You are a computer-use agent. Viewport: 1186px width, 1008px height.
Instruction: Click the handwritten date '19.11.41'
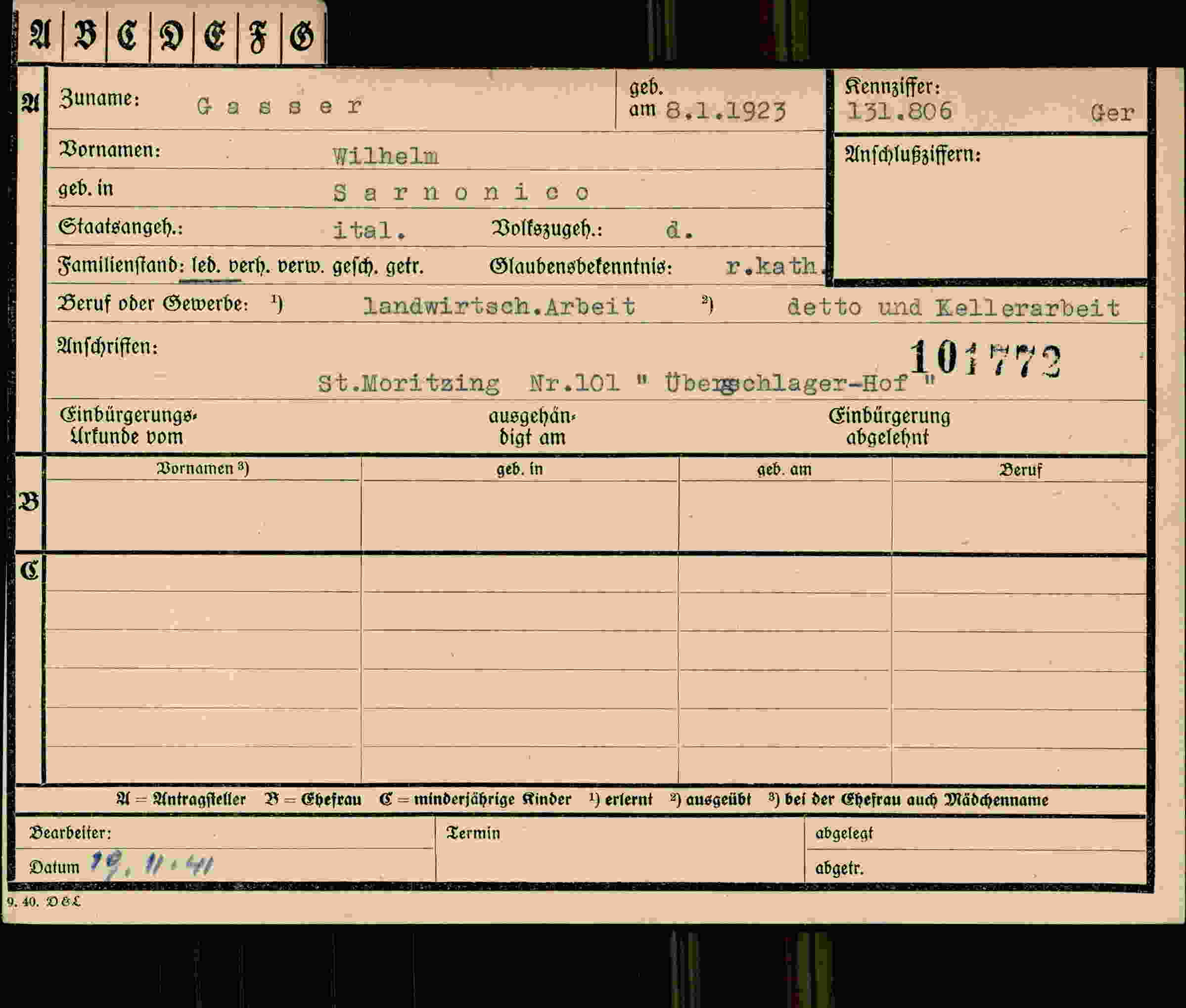(x=151, y=866)
